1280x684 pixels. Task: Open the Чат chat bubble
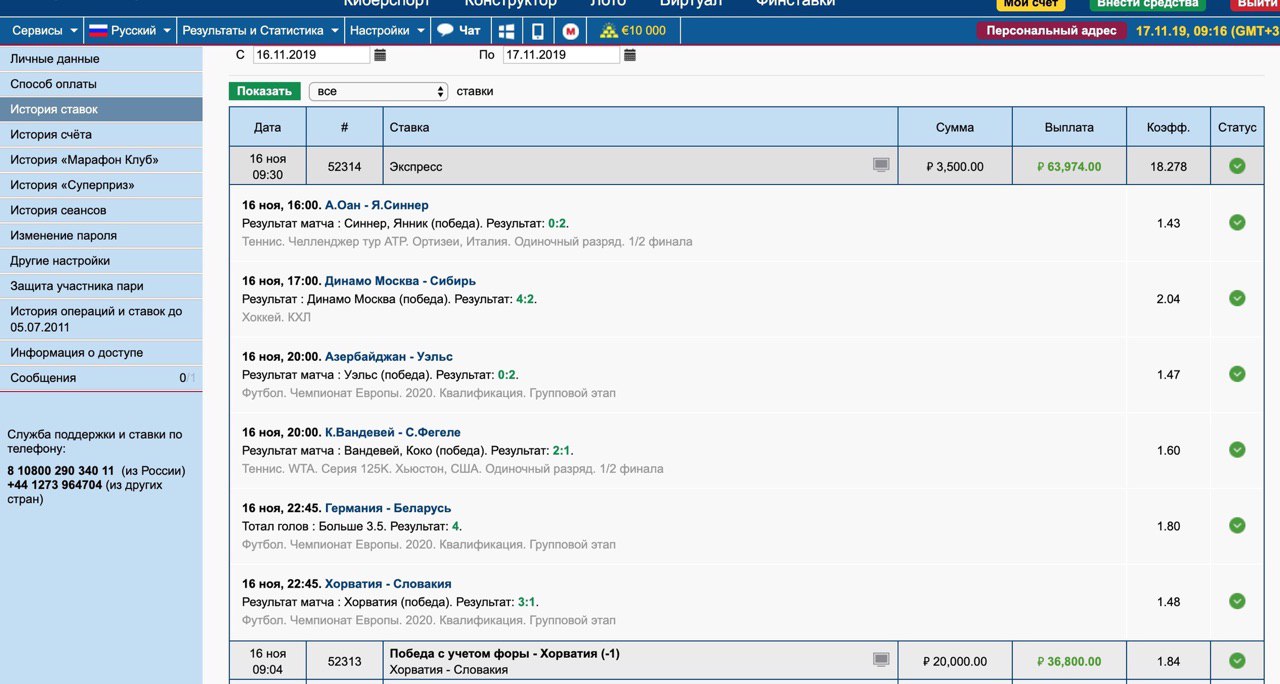click(459, 31)
